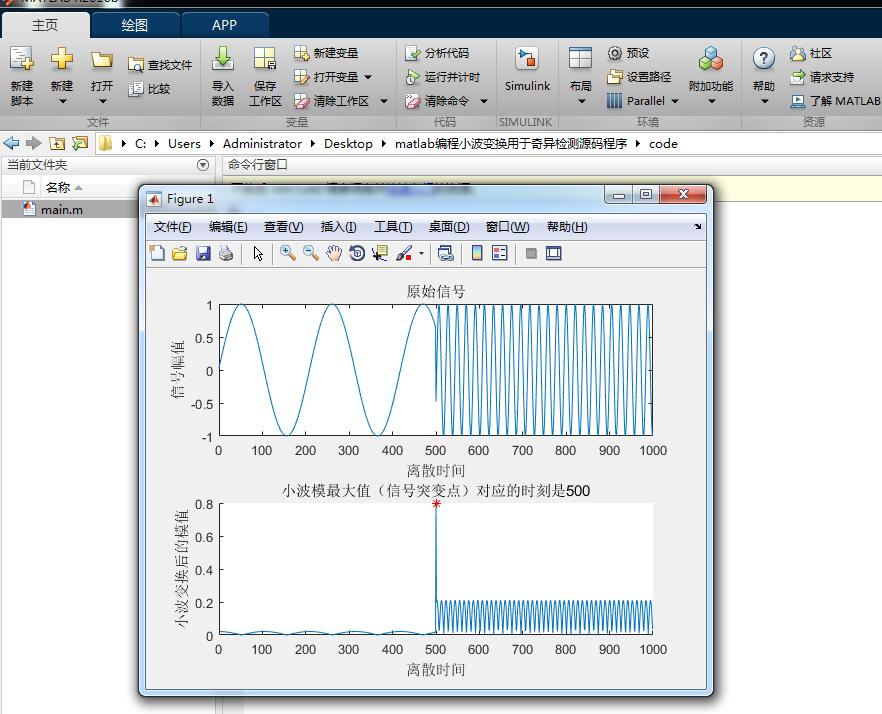Open the Tools (工具) menu in Figure 1
Screen dimensions: 882x714
pos(393,227)
